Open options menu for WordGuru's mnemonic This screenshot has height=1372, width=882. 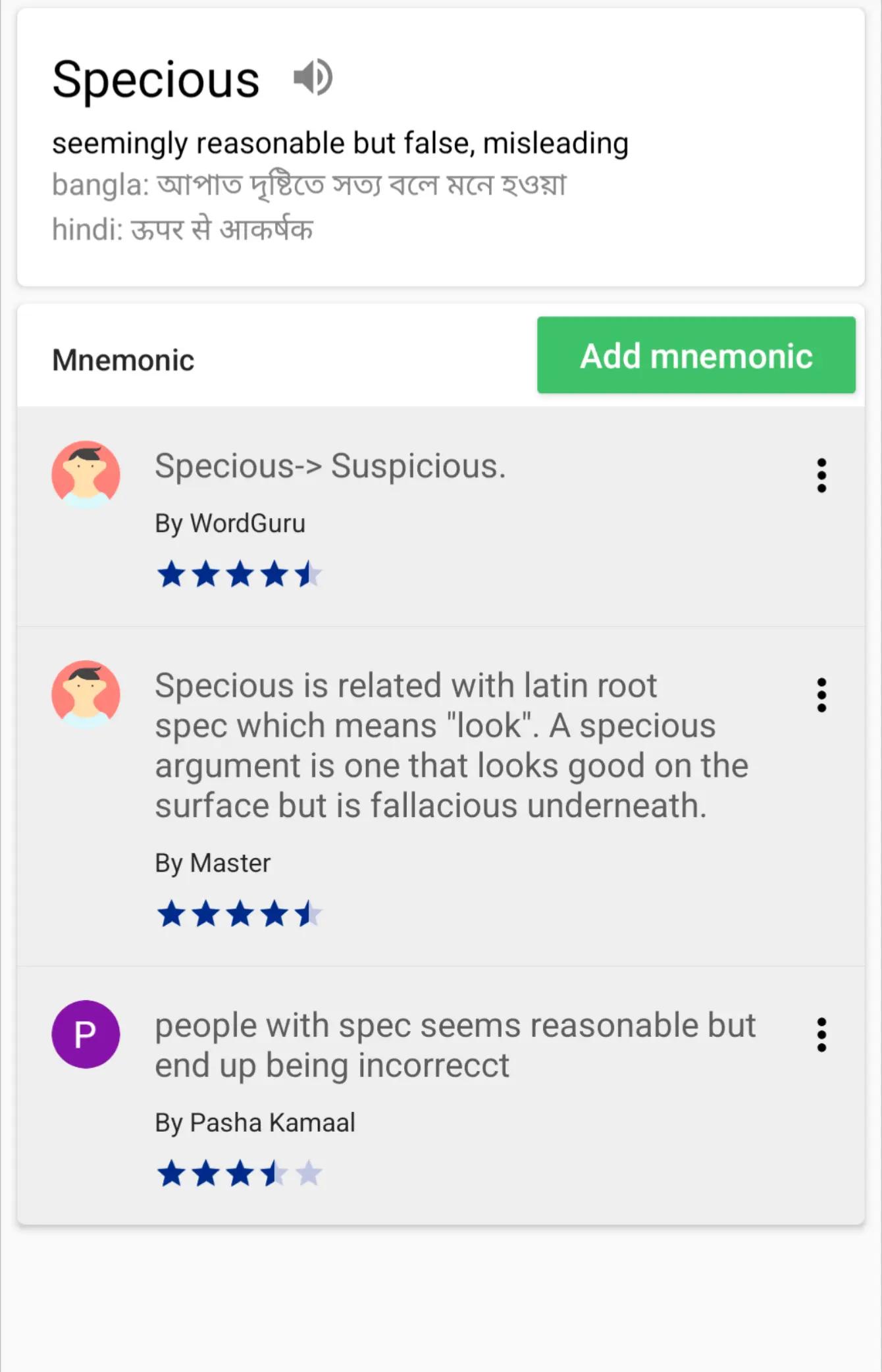coord(821,475)
